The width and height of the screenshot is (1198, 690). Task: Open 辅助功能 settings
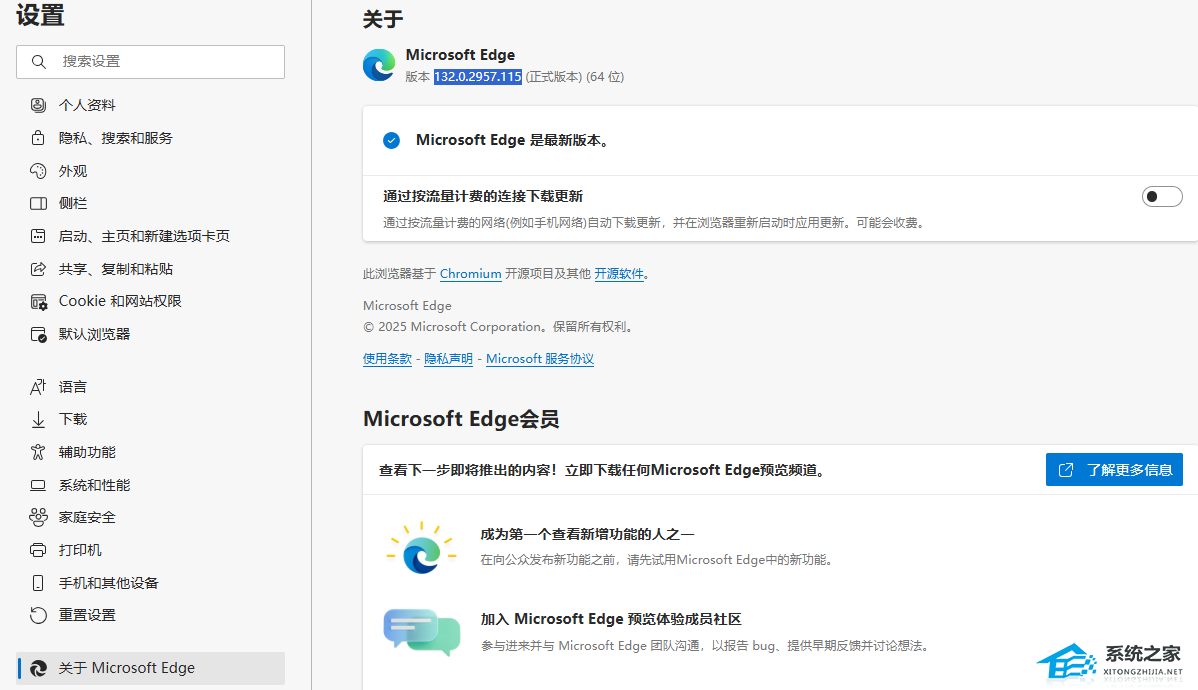(x=151, y=452)
